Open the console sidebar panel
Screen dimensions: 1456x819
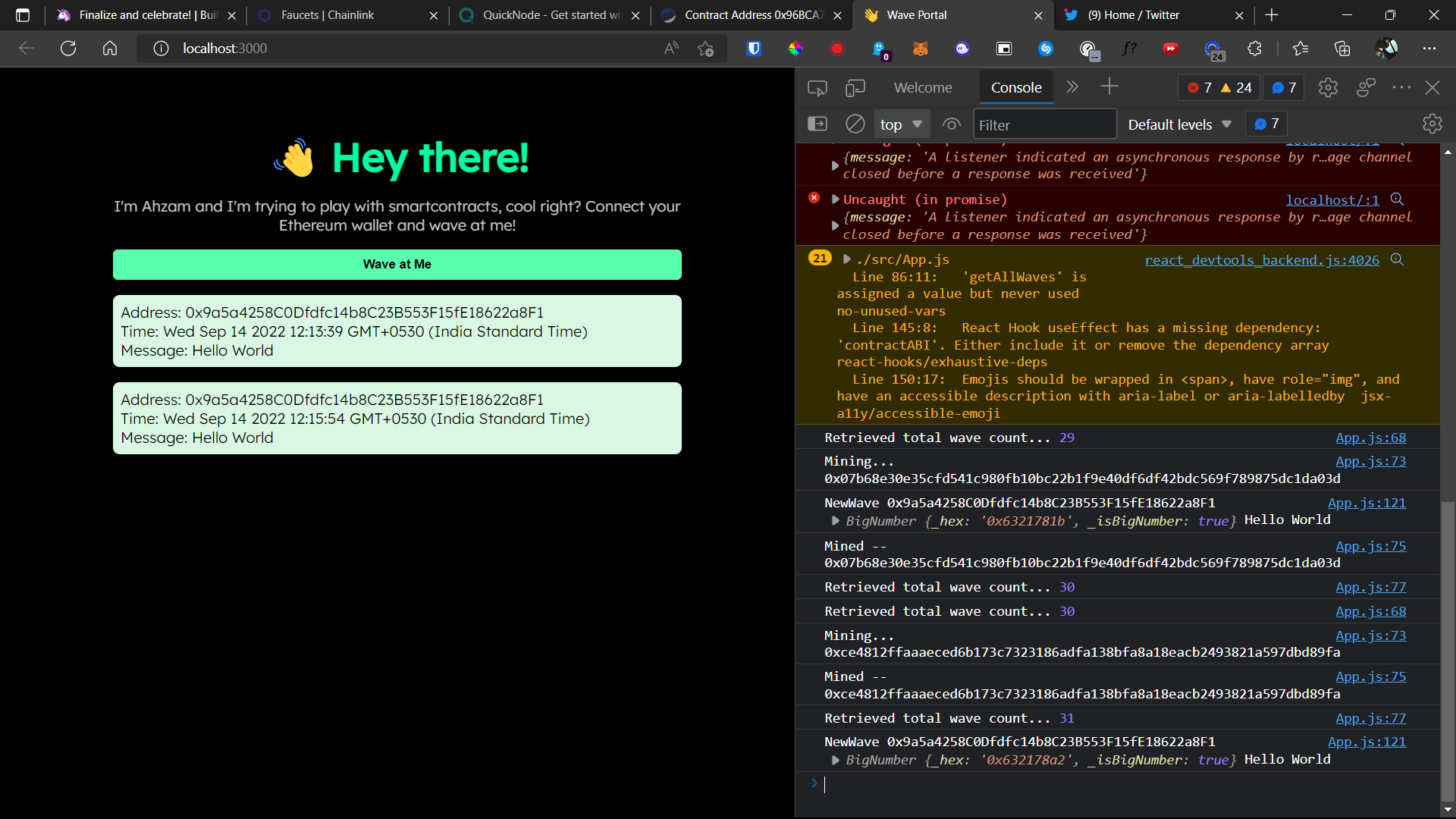pyautogui.click(x=818, y=124)
